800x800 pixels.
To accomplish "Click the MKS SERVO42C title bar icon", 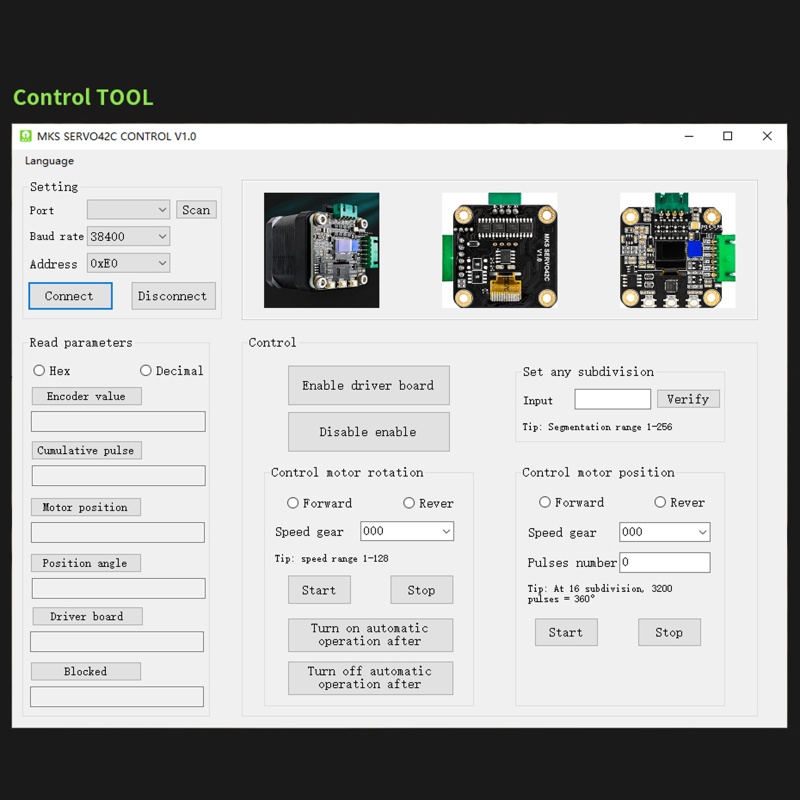I will pyautogui.click(x=27, y=136).
